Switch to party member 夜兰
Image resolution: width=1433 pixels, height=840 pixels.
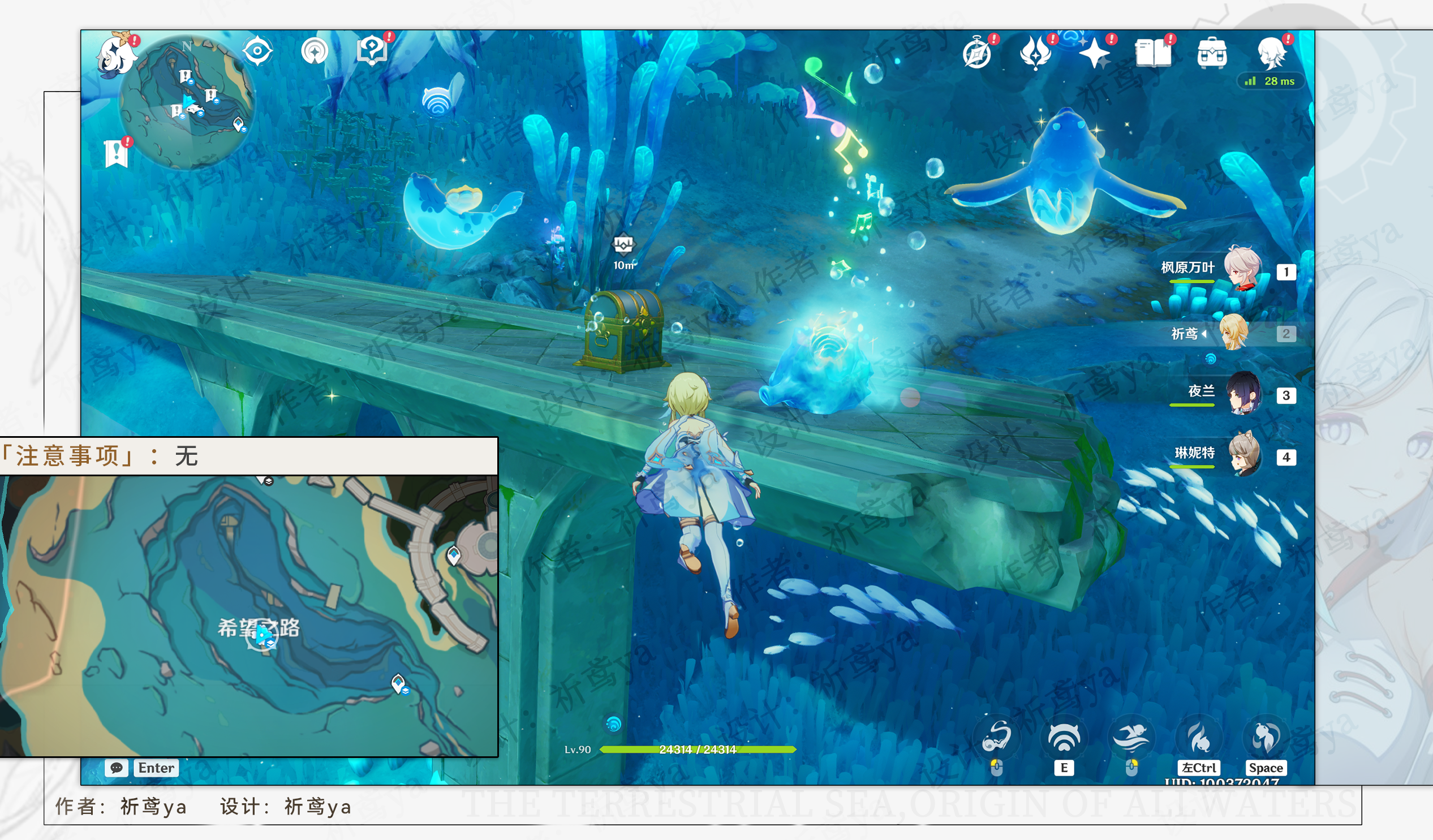coord(1216,393)
